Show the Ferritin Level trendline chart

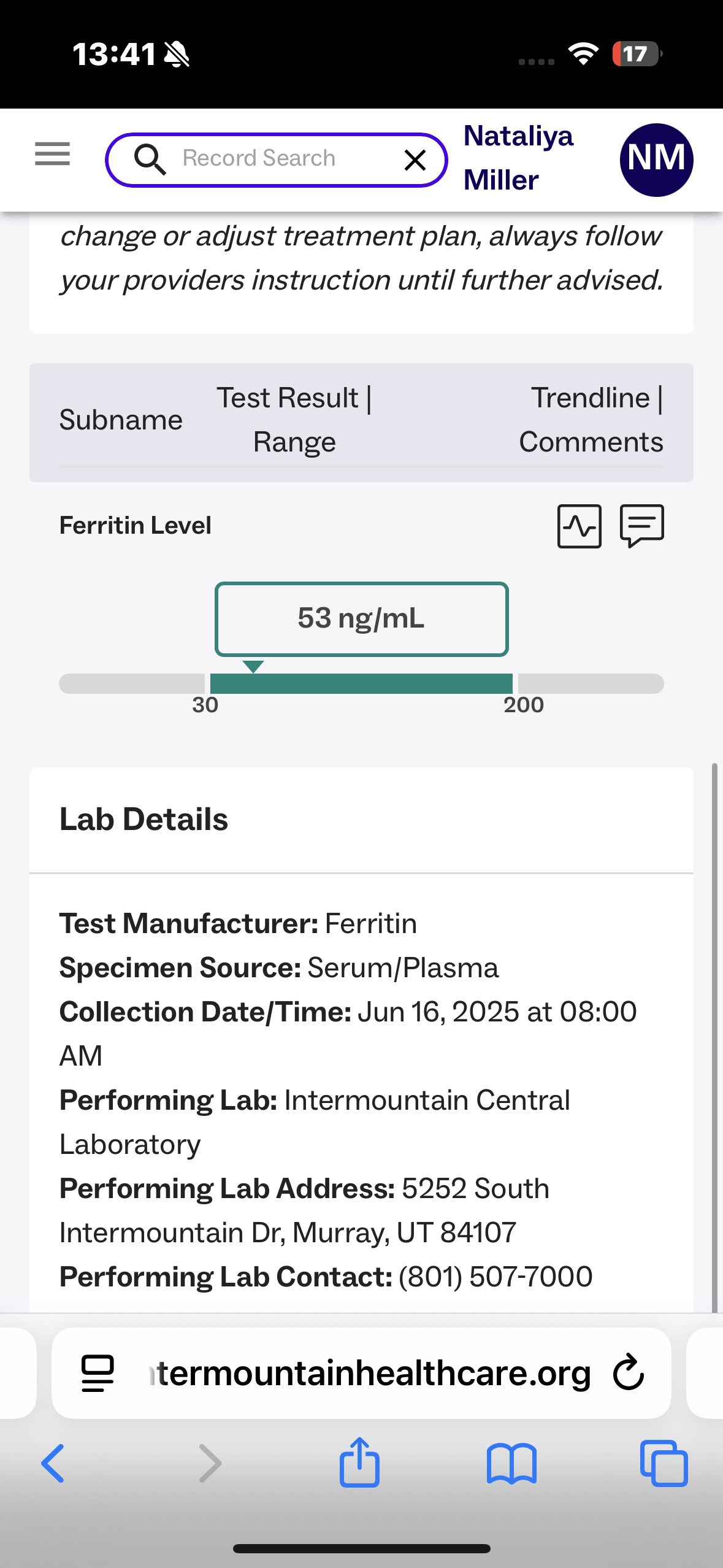[x=579, y=526]
